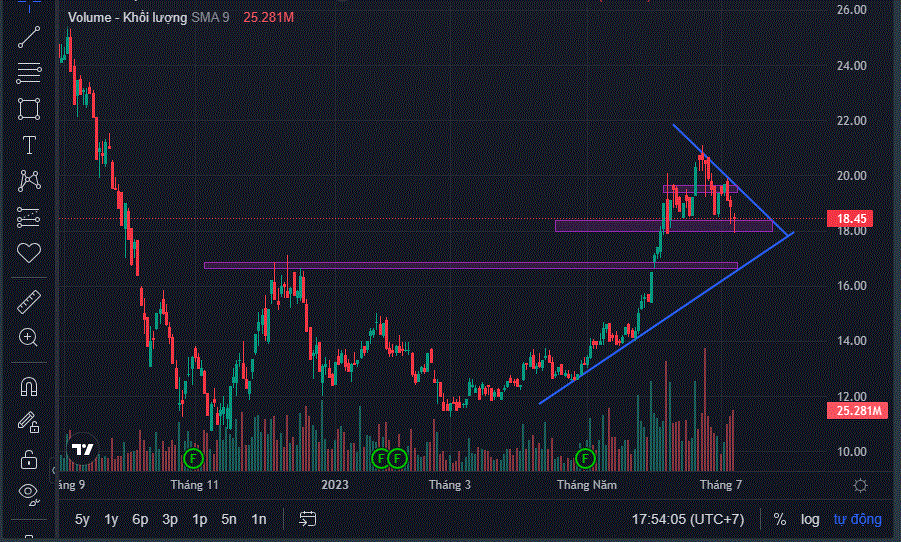Click the 18.45 current price label

point(850,218)
